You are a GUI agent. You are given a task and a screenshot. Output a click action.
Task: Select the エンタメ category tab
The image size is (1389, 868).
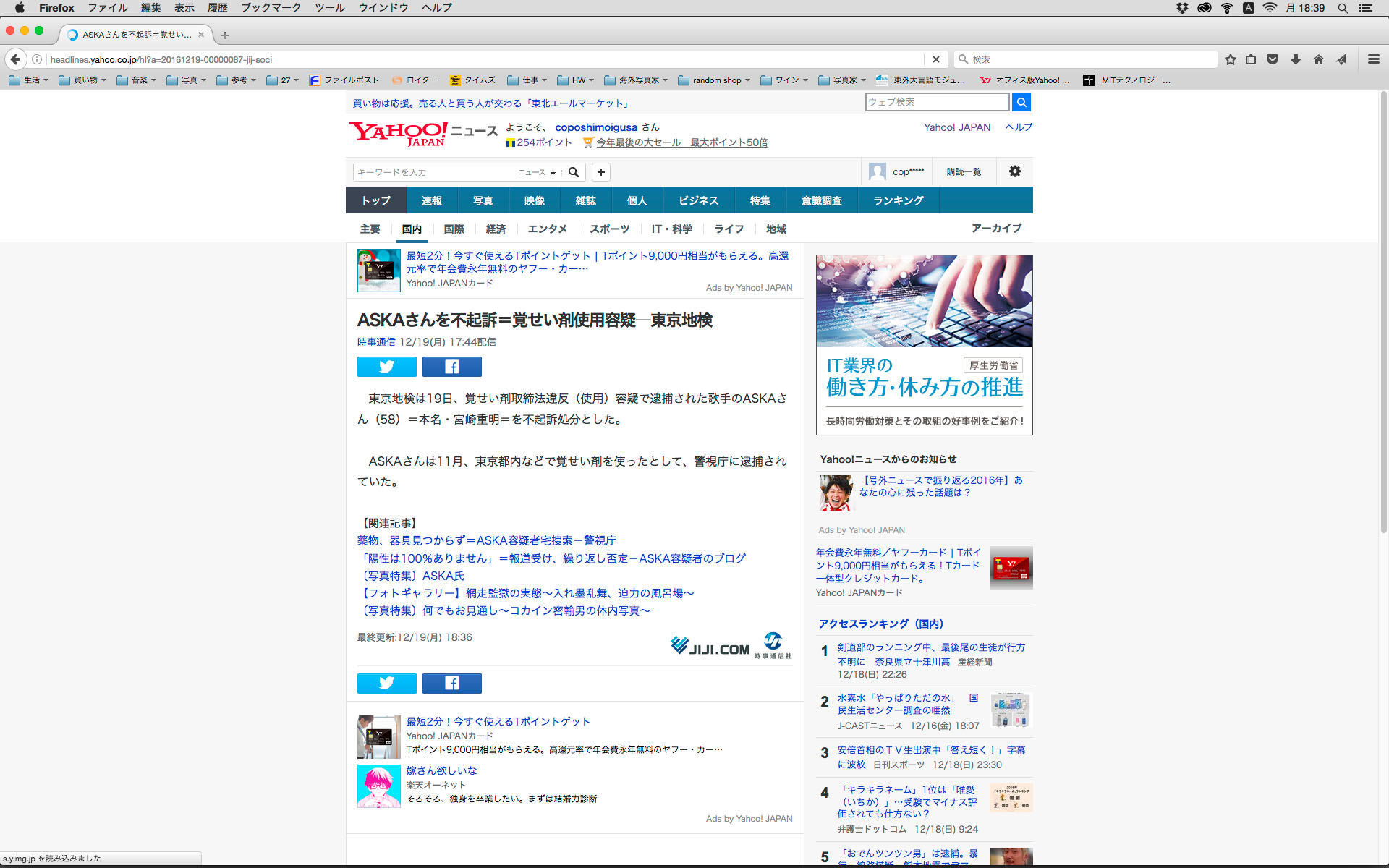pos(547,229)
